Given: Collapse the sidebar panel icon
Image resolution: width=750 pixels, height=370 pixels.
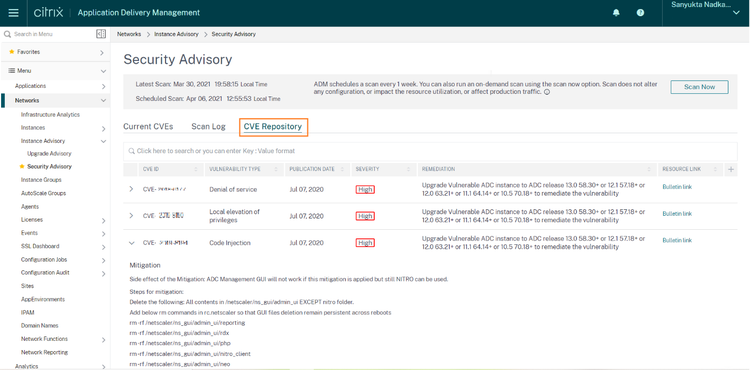Looking at the screenshot, I should pos(100,34).
